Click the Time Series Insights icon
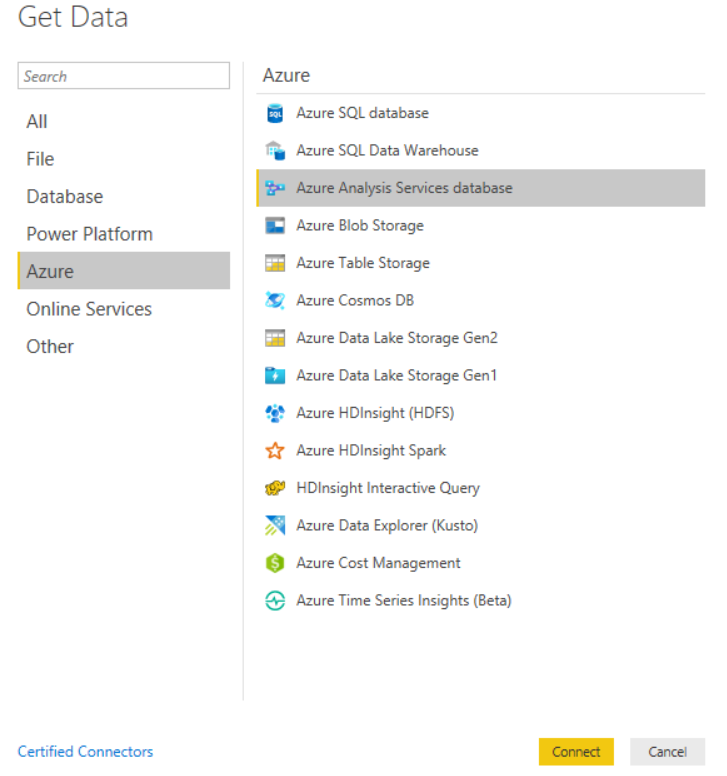 [x=275, y=601]
